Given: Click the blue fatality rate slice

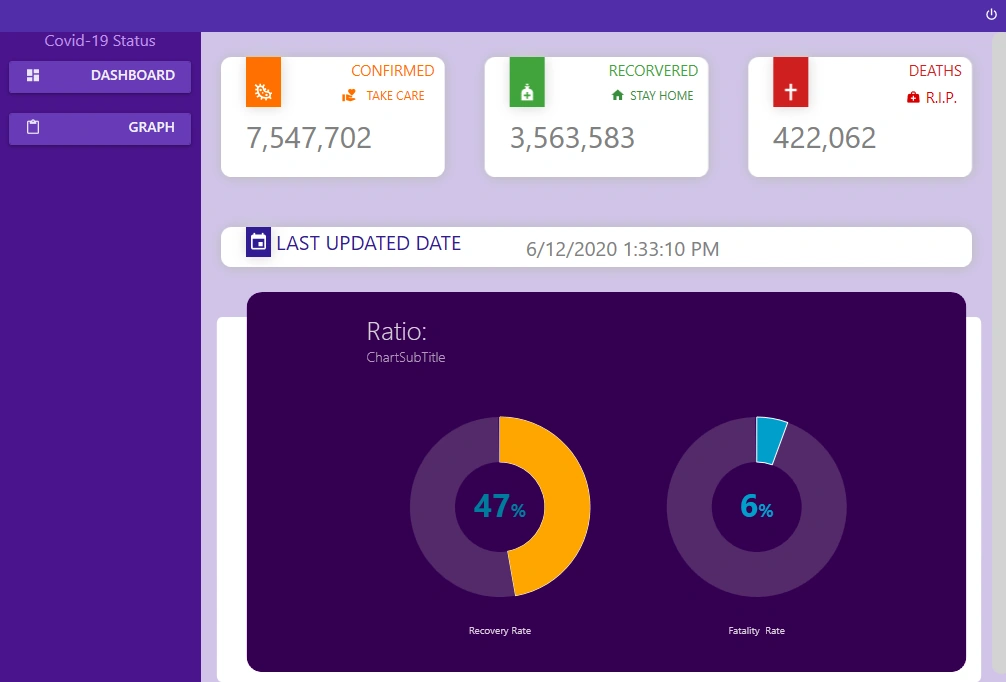Looking at the screenshot, I should (x=770, y=441).
